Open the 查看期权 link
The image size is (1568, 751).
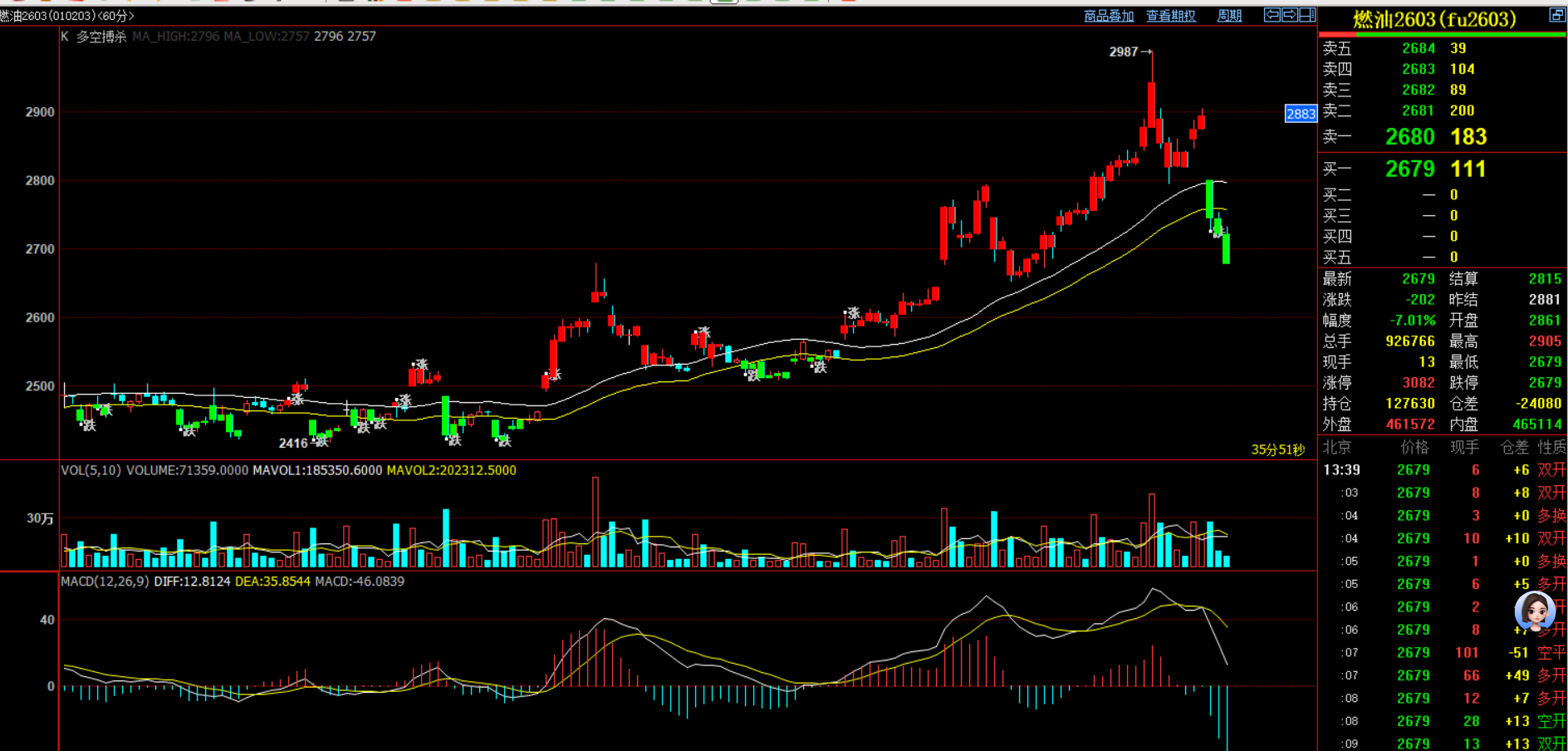click(1171, 16)
